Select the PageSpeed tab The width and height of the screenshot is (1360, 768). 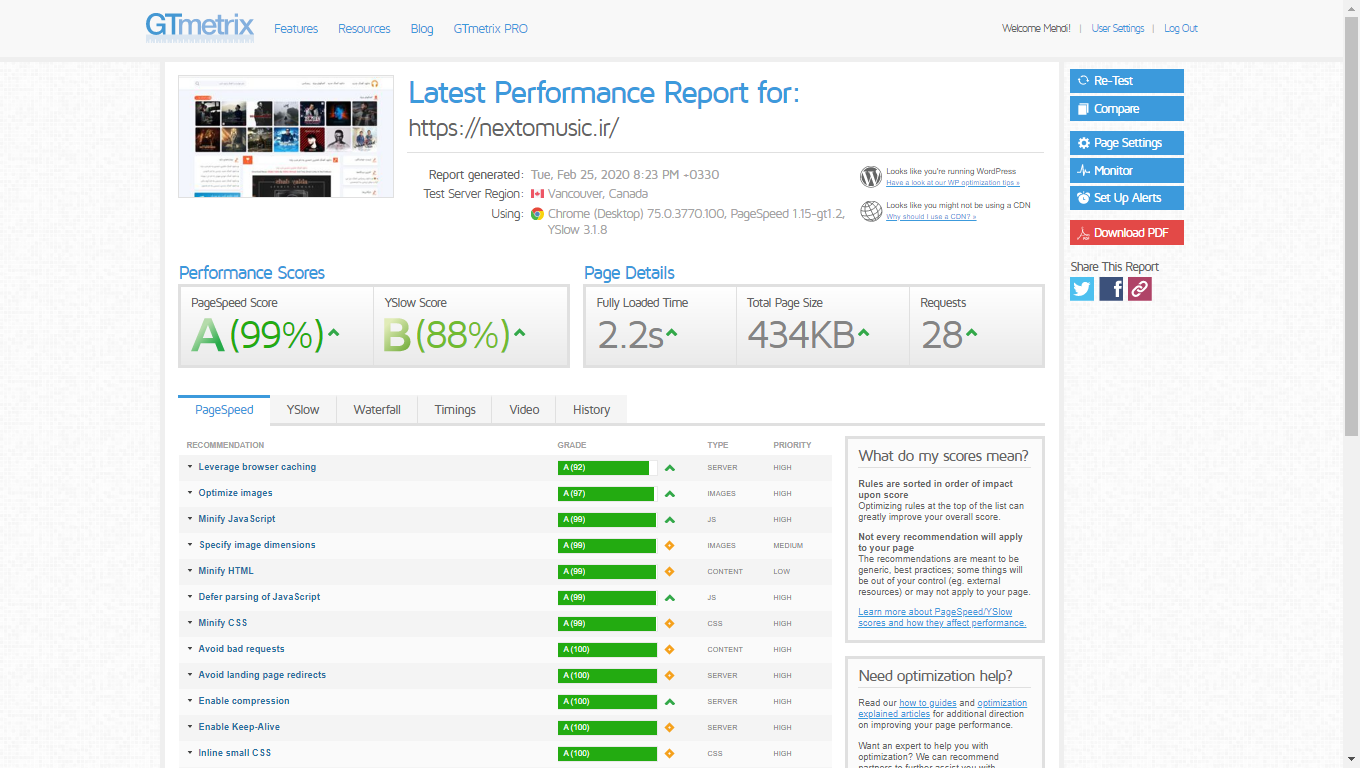(224, 409)
